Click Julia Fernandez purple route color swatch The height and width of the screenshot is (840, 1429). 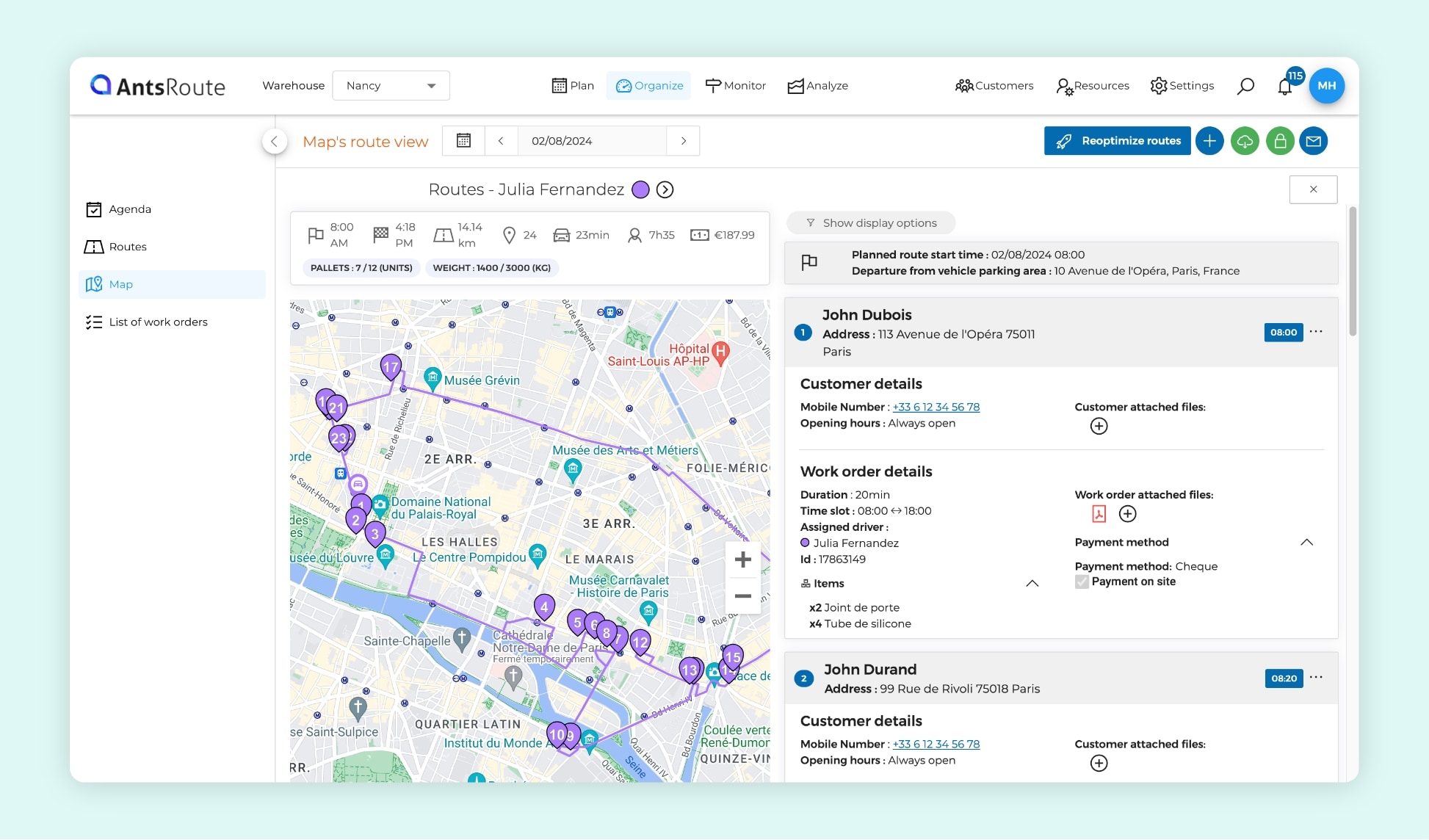pos(640,190)
